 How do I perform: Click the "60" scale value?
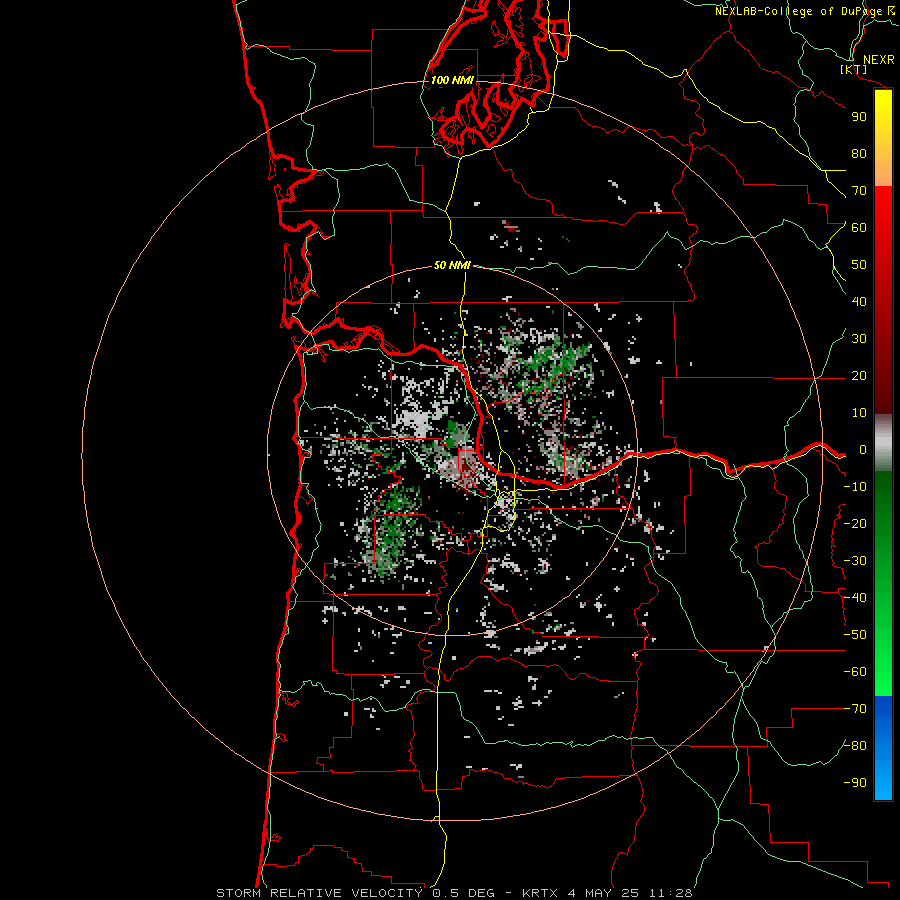[859, 228]
